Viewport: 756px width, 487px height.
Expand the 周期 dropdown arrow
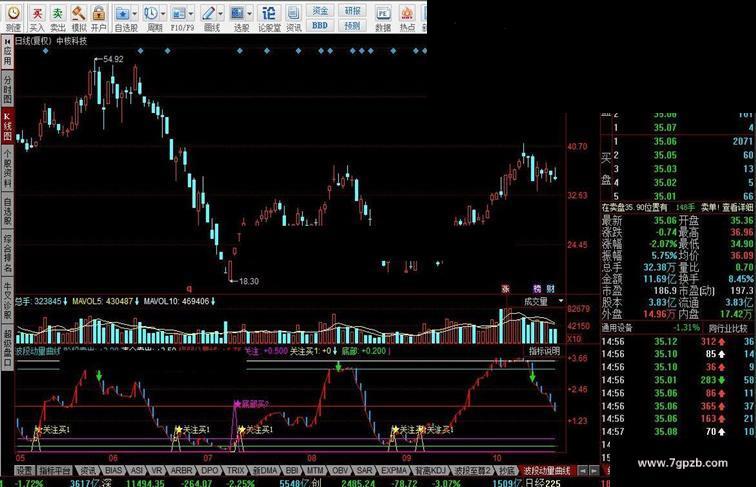pos(163,14)
